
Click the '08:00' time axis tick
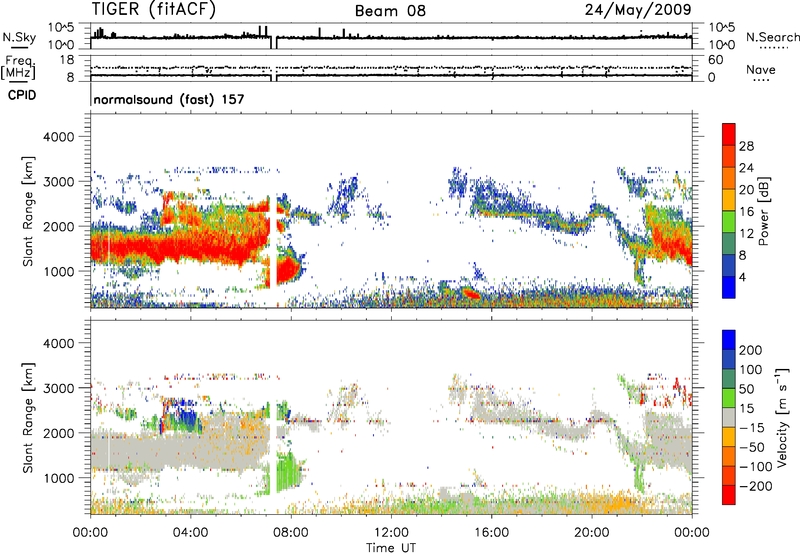(291, 533)
